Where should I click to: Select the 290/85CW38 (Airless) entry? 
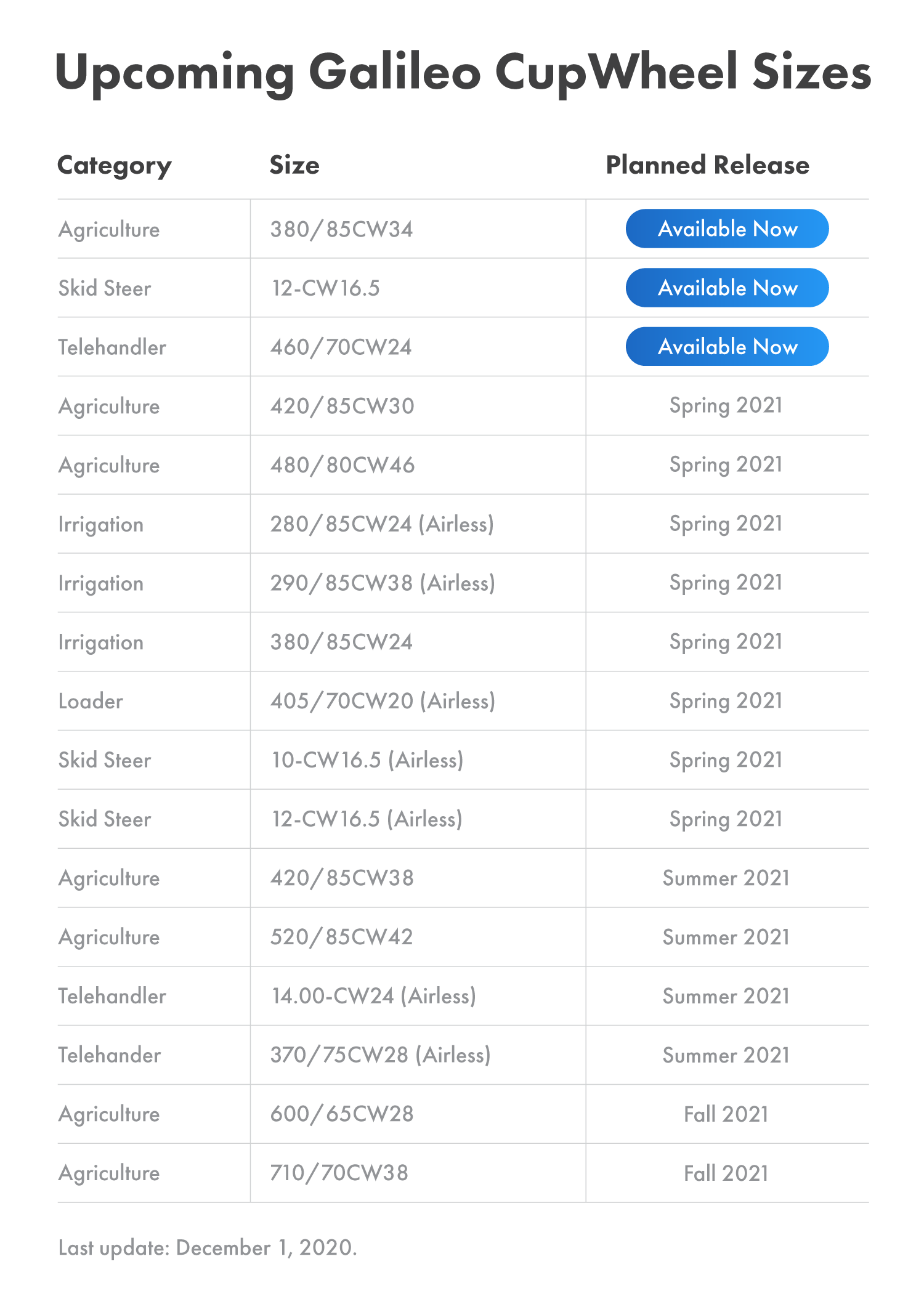pyautogui.click(x=383, y=583)
